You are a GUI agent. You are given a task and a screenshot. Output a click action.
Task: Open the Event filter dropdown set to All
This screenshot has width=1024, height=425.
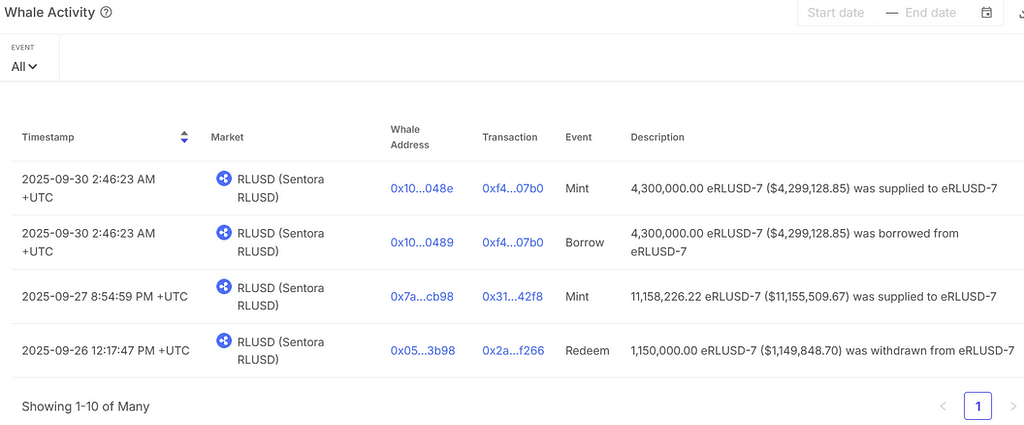[24, 67]
